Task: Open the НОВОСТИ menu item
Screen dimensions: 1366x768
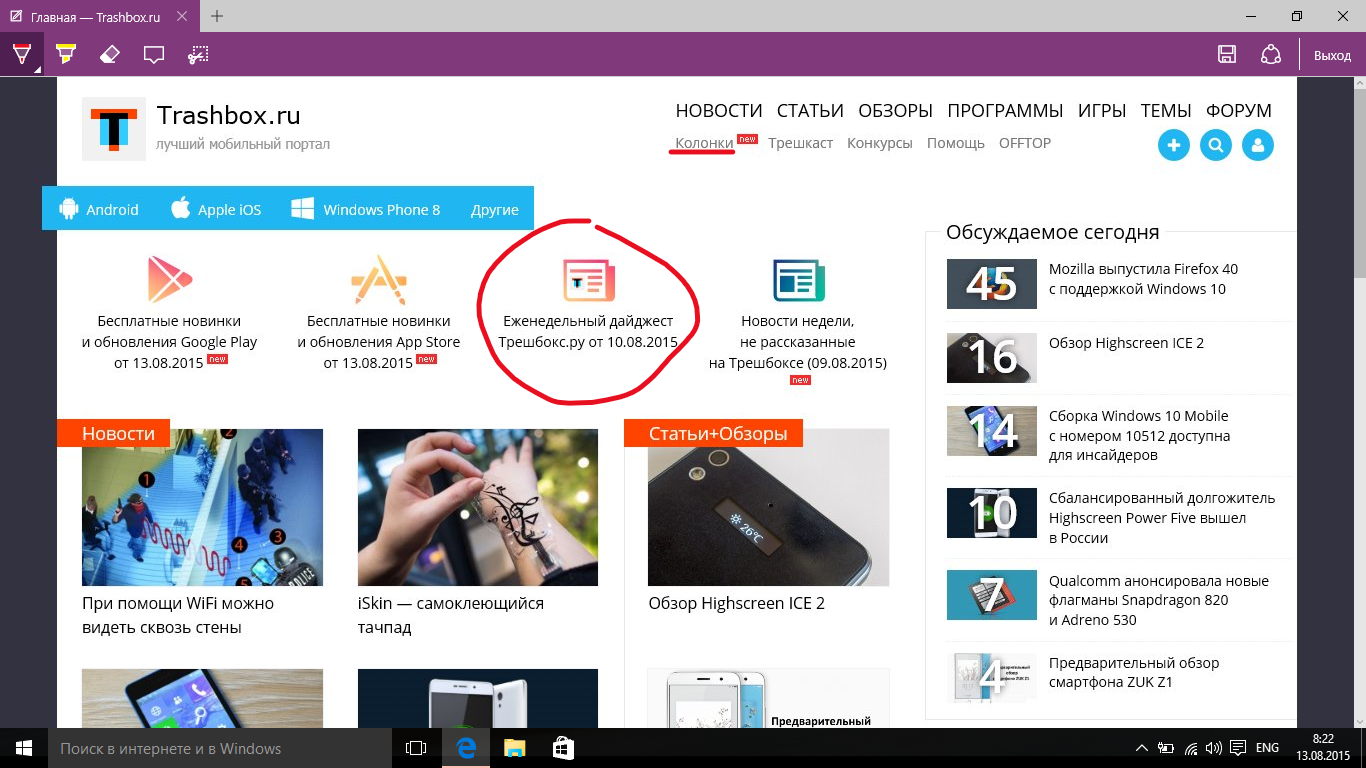Action: 719,111
